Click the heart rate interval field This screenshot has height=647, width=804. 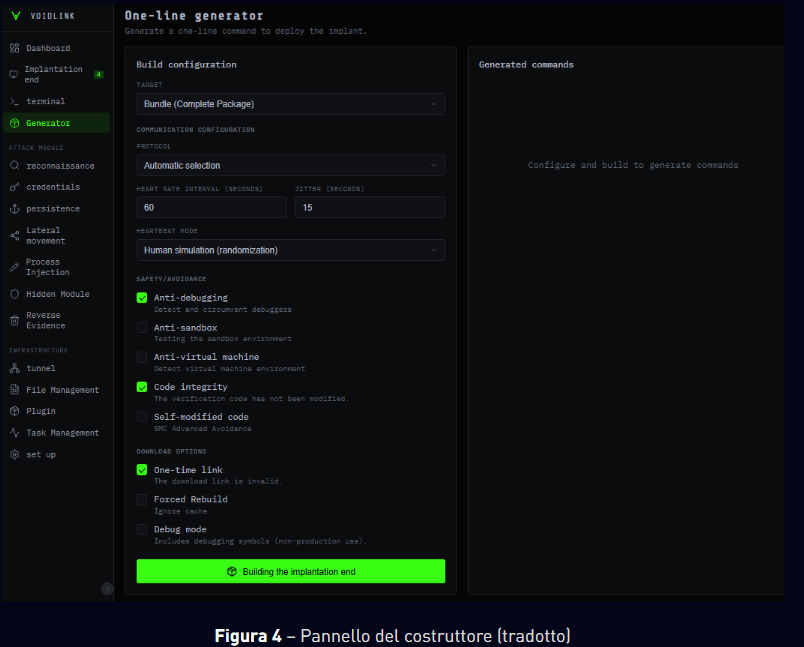point(211,207)
